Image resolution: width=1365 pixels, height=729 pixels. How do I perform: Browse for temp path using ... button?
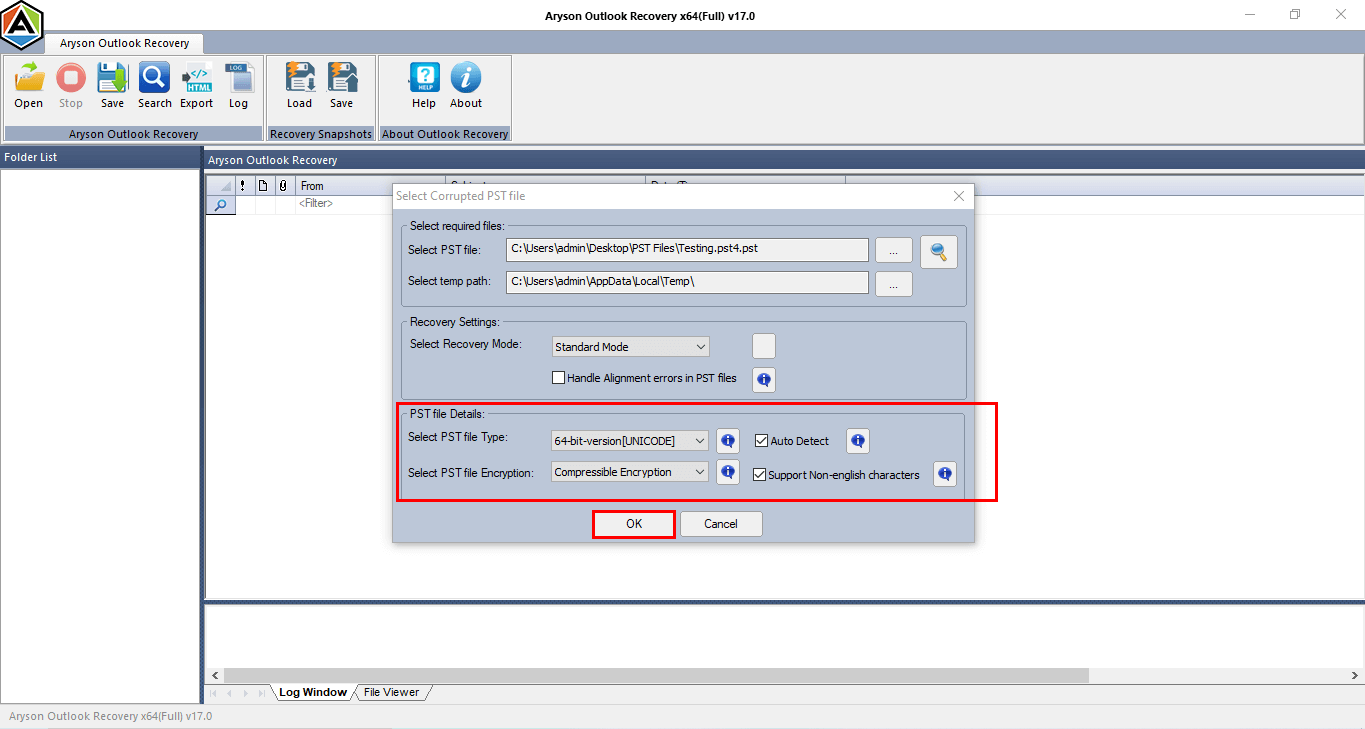tap(894, 283)
